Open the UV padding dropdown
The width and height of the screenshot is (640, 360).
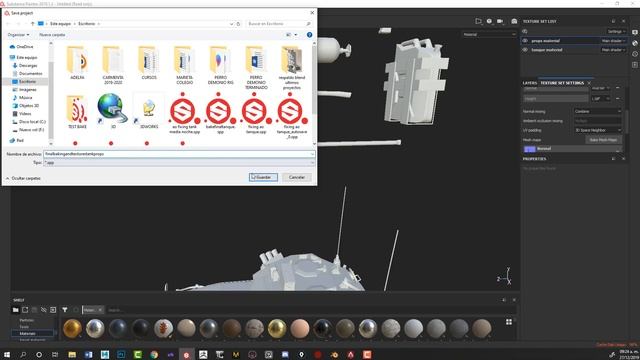point(598,130)
